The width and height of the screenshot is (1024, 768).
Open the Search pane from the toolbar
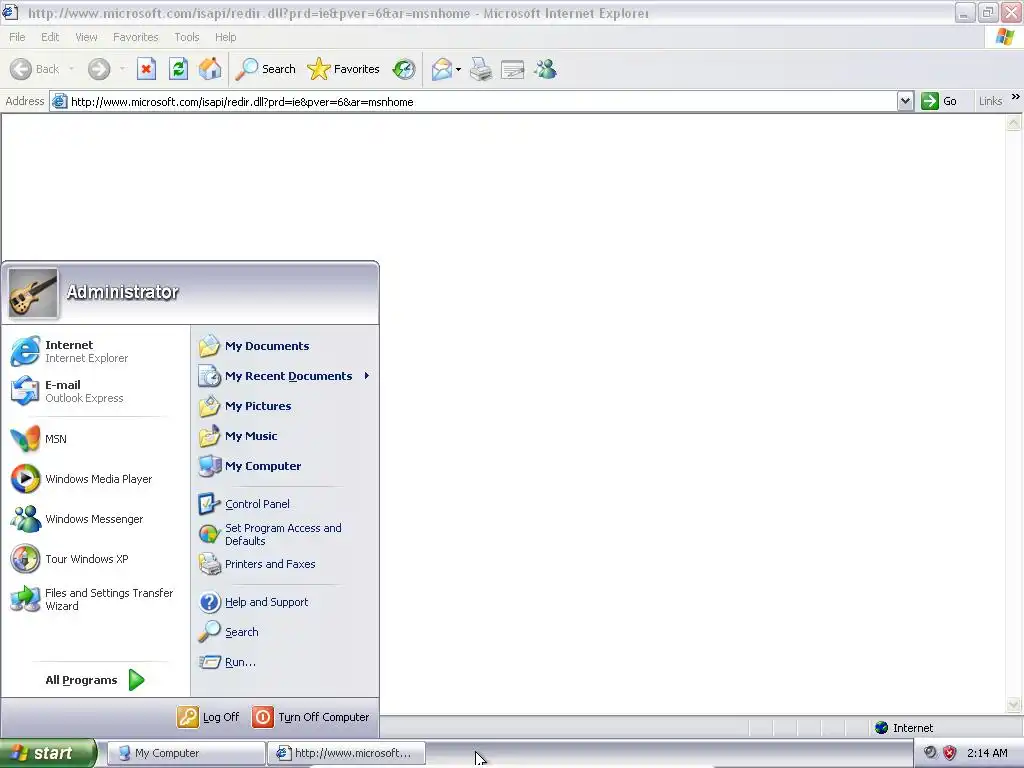click(x=265, y=69)
